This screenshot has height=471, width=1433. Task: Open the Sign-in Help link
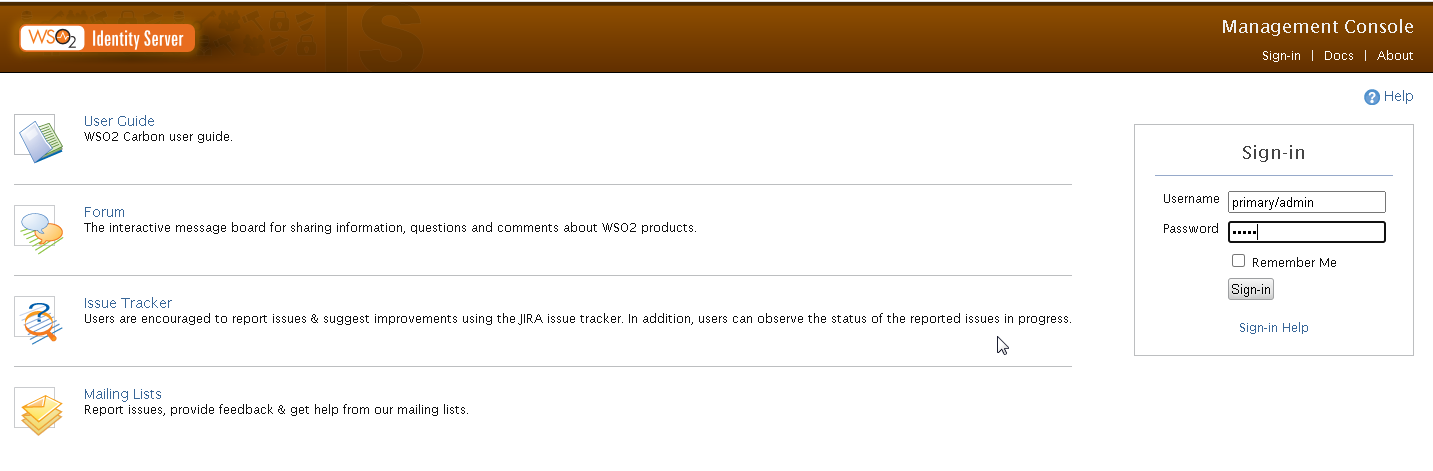click(x=1274, y=328)
